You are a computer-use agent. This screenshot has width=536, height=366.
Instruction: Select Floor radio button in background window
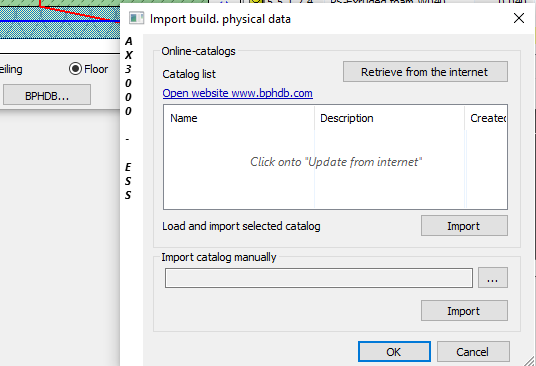(x=88, y=69)
